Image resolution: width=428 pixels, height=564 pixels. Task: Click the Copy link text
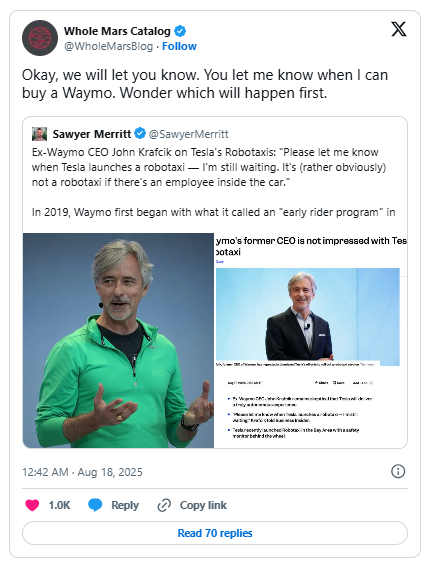pyautogui.click(x=203, y=505)
